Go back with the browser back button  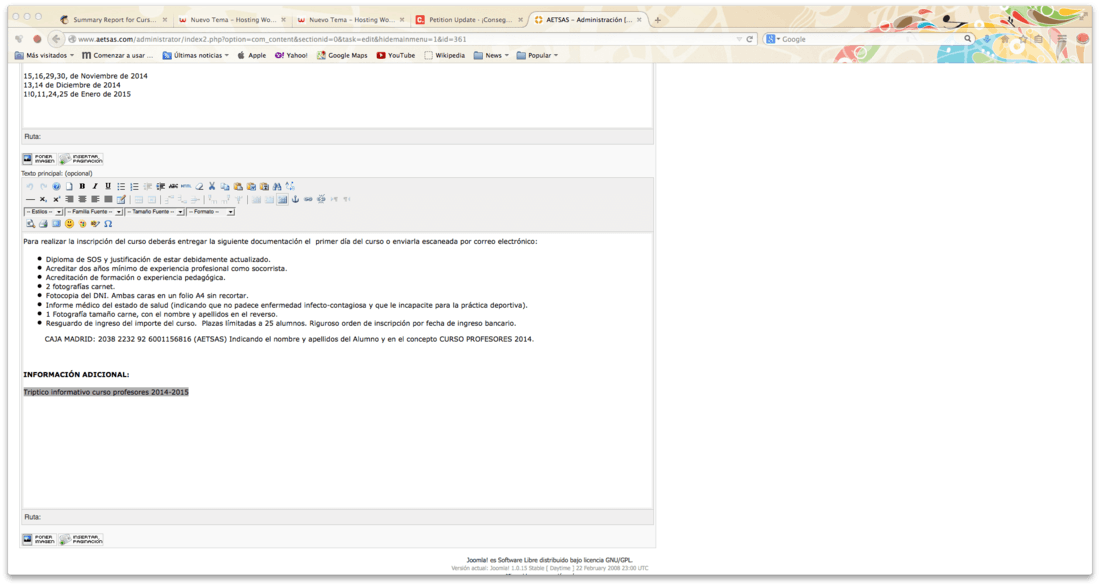[x=56, y=39]
